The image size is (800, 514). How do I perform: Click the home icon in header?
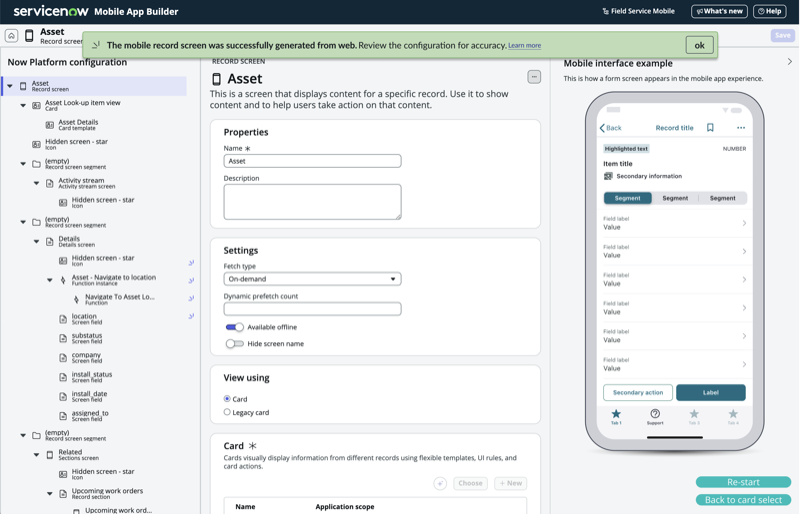pos(11,36)
